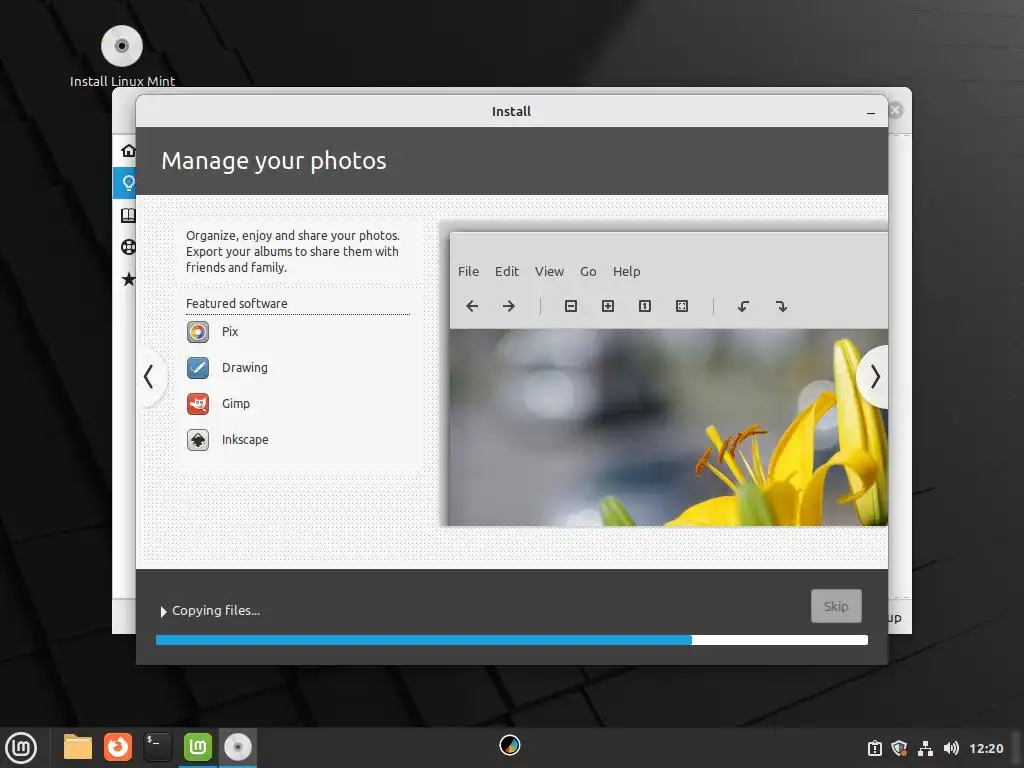Select the star contribute sidebar icon
1024x768 pixels.
pyautogui.click(x=129, y=279)
